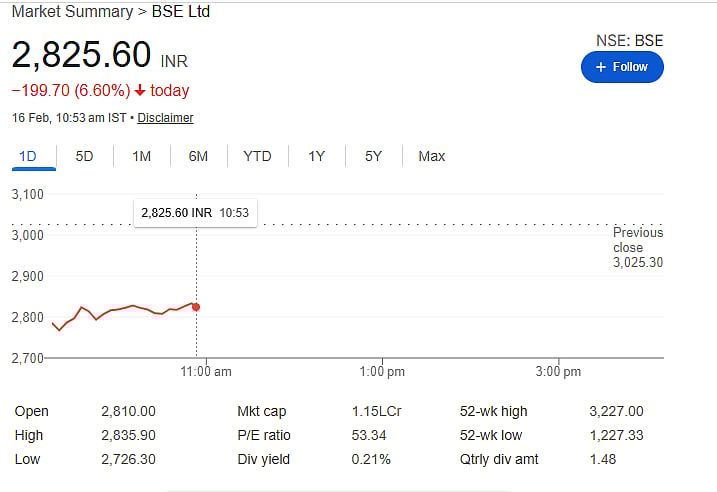Select the 6M time range tab
This screenshot has height=492, width=717.
coord(198,156)
